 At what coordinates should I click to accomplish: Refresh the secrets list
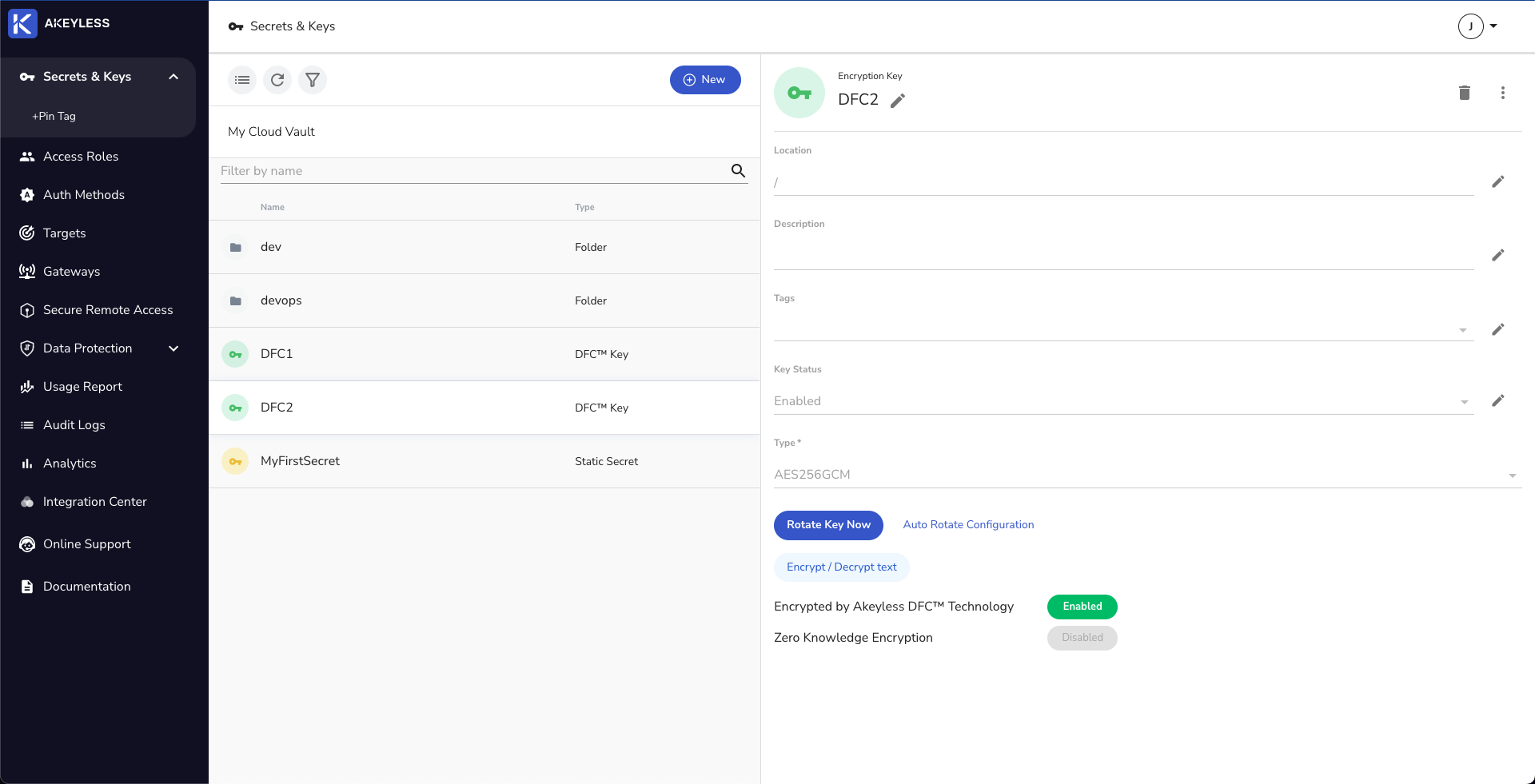click(x=277, y=80)
